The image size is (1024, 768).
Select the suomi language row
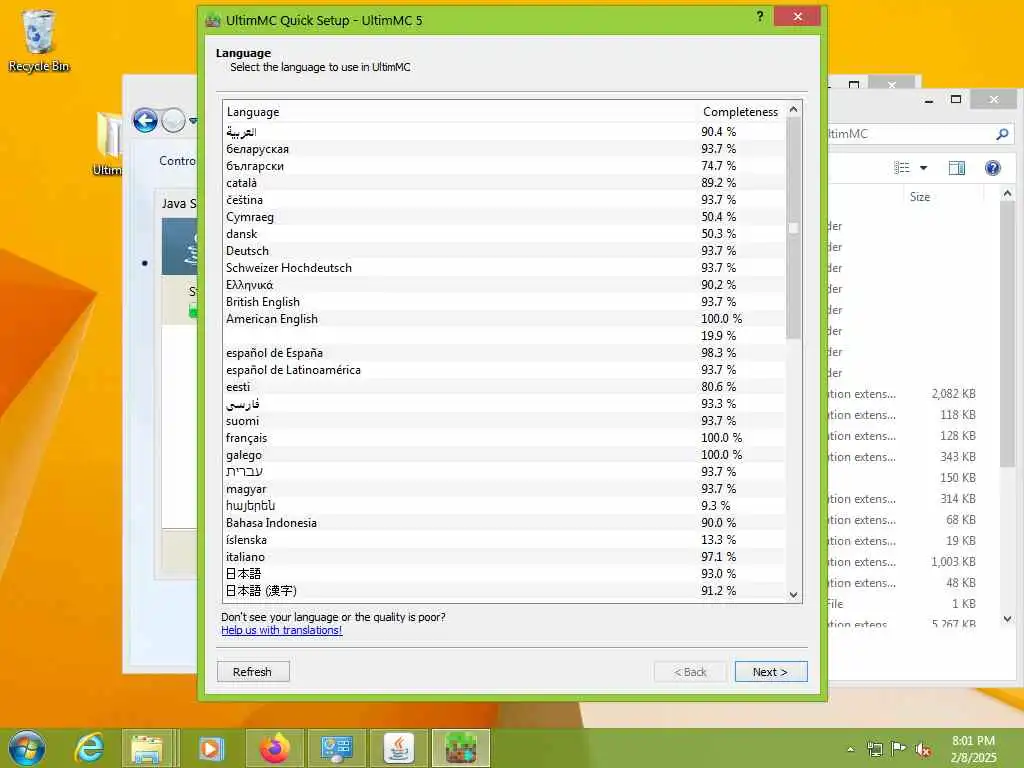click(x=504, y=421)
